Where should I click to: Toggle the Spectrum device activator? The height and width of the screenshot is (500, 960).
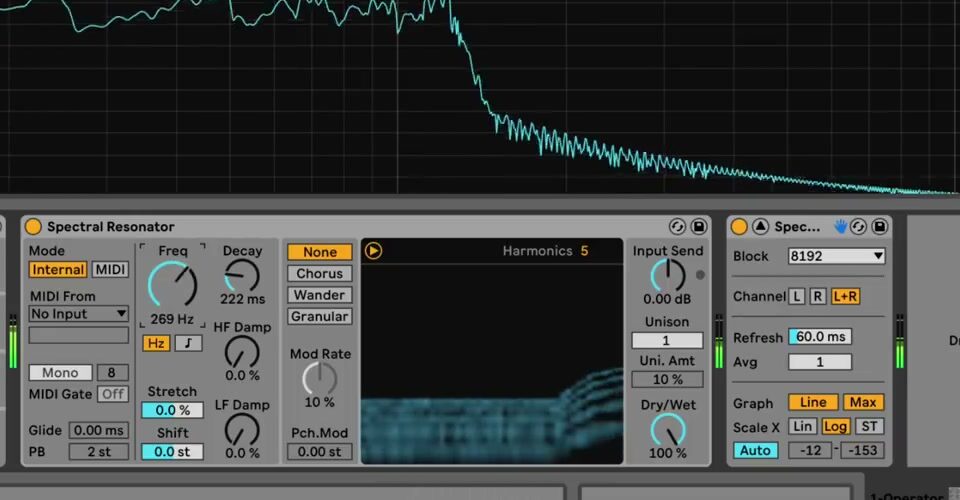point(739,227)
